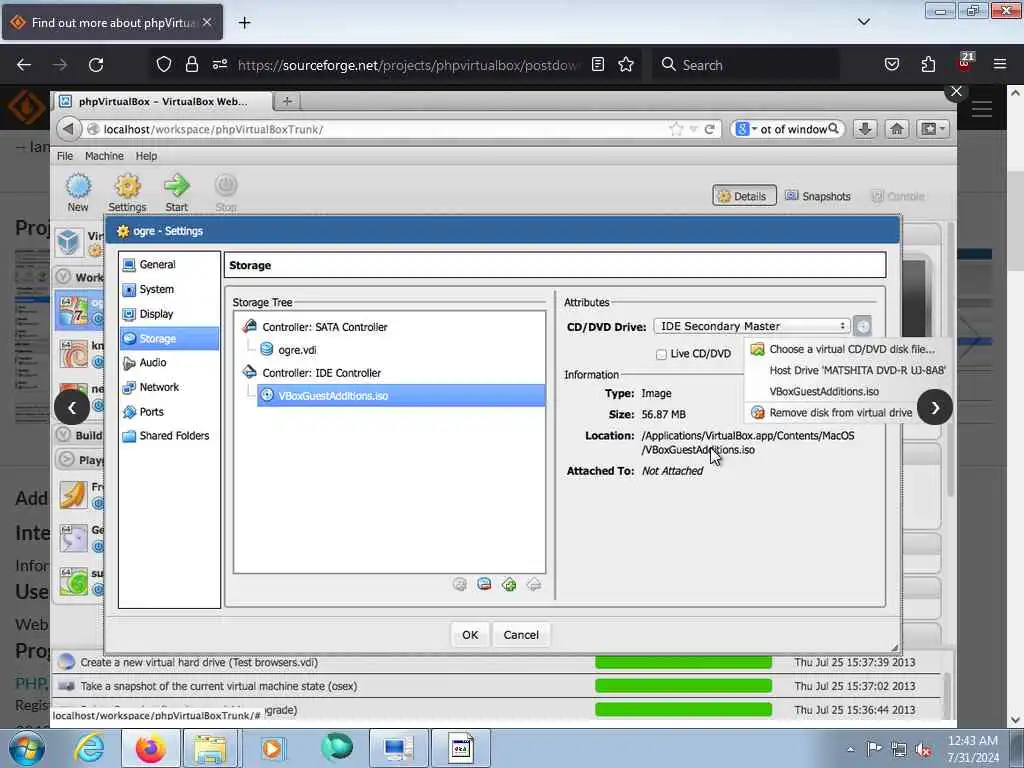
Task: Click the OK button in Settings dialog
Action: pyautogui.click(x=470, y=635)
